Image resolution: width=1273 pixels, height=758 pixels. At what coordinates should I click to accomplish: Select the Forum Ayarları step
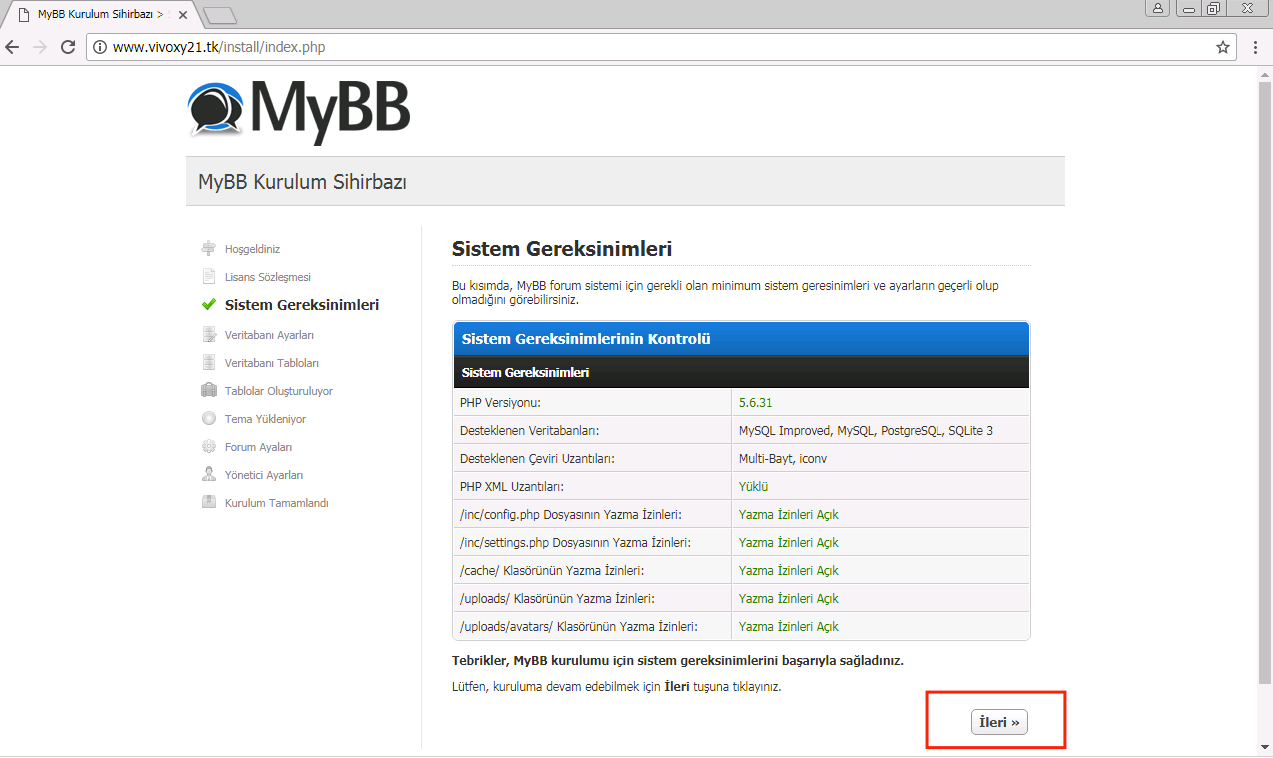tap(259, 447)
